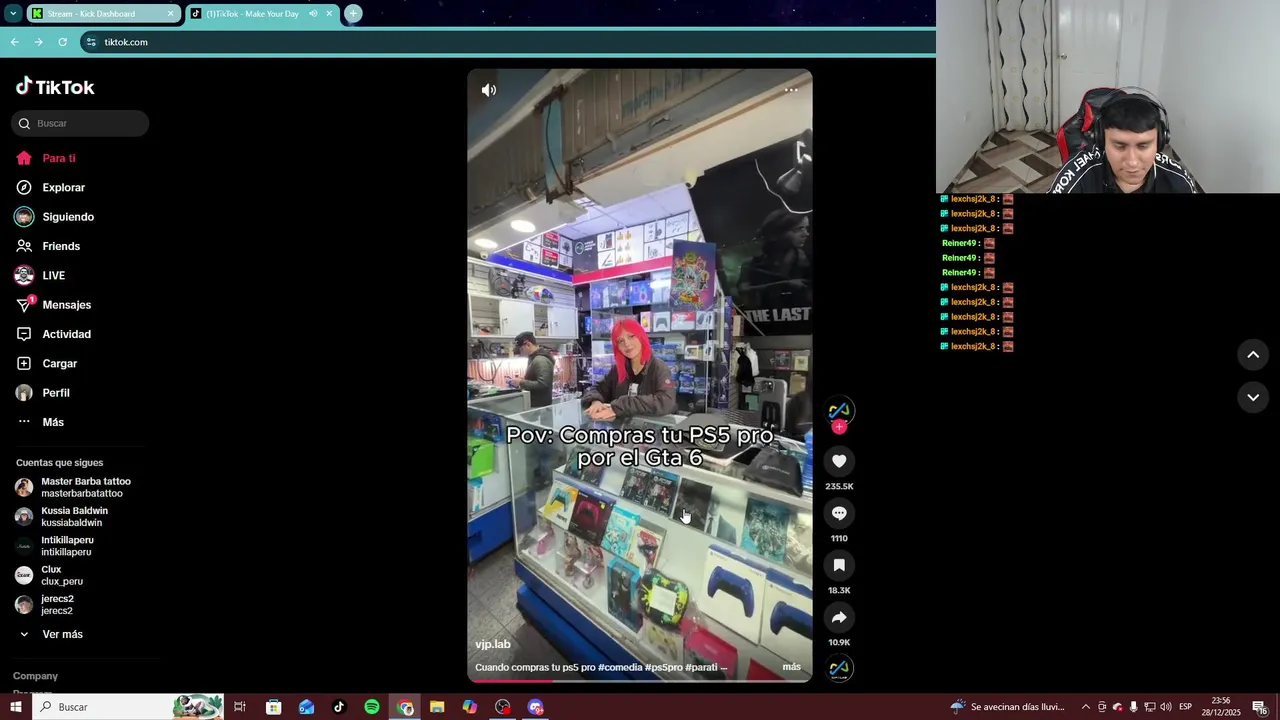Click the Buscar search field in TikTok
The width and height of the screenshot is (1280, 720).
click(80, 123)
